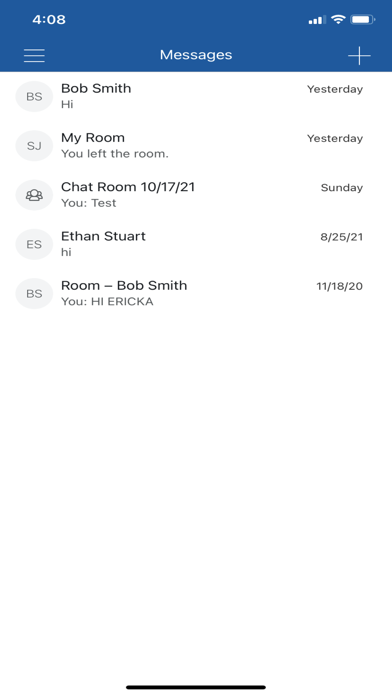Open the Room – Bob Smith conversation
The height and width of the screenshot is (696, 392).
click(x=196, y=293)
